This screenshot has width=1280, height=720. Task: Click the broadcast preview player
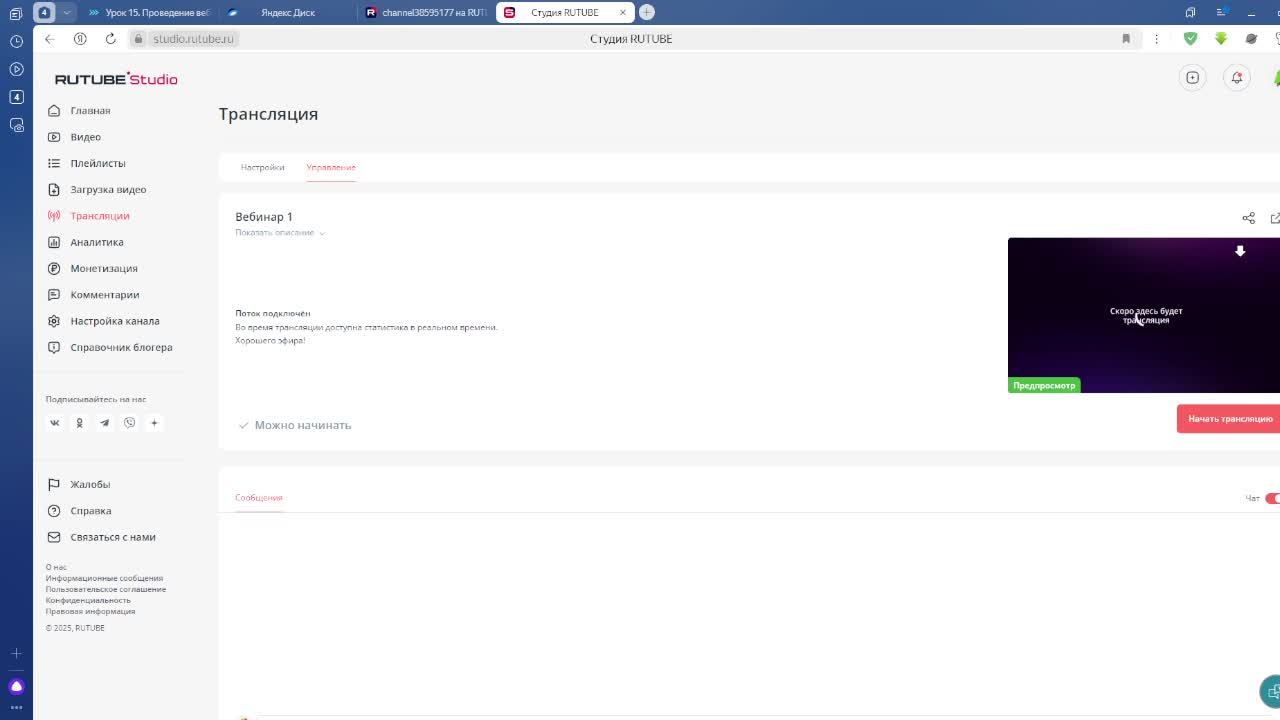1144,315
